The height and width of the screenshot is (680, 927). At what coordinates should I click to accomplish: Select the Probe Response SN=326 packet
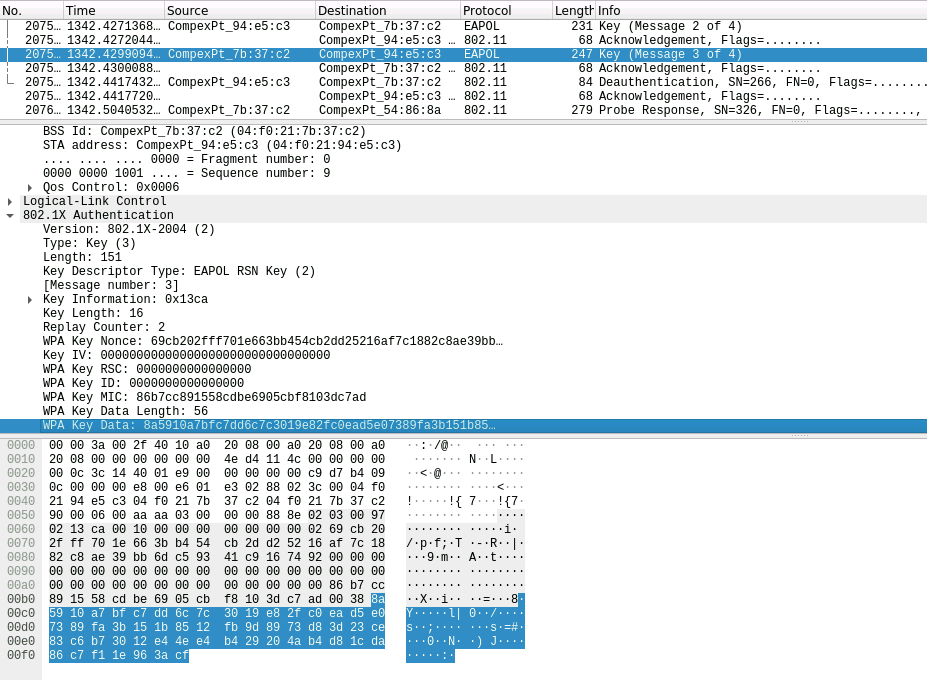point(464,110)
